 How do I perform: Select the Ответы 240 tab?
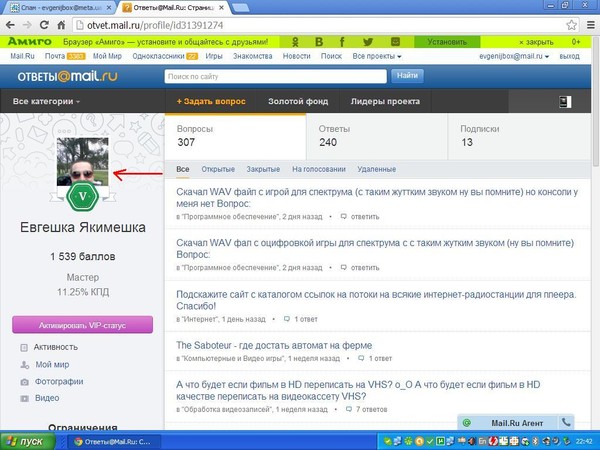click(377, 137)
